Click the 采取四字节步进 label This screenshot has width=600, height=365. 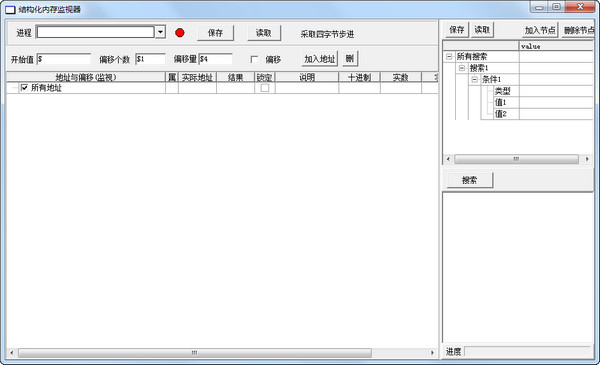[x=327, y=34]
